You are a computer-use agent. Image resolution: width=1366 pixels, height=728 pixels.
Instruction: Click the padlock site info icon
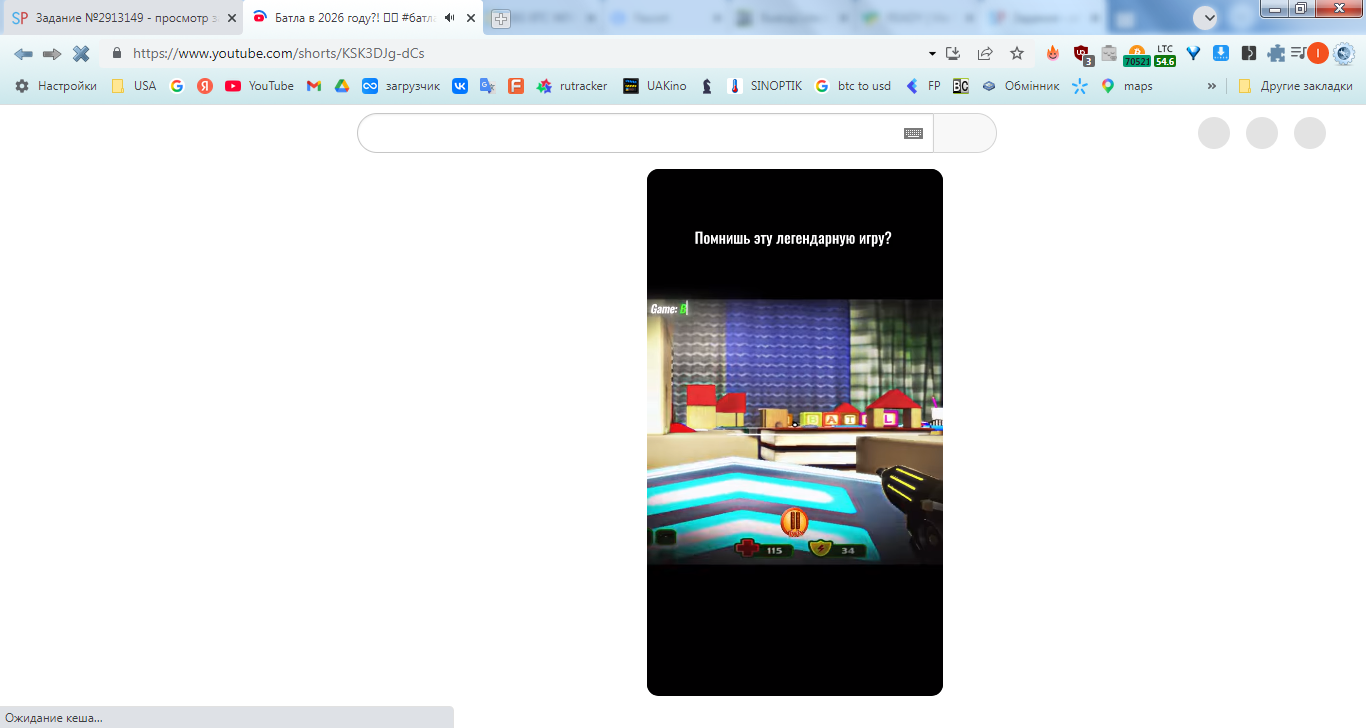click(117, 53)
